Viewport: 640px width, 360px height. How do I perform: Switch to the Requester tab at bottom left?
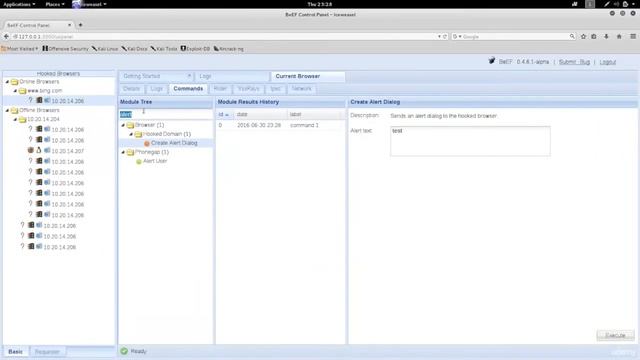tap(47, 351)
